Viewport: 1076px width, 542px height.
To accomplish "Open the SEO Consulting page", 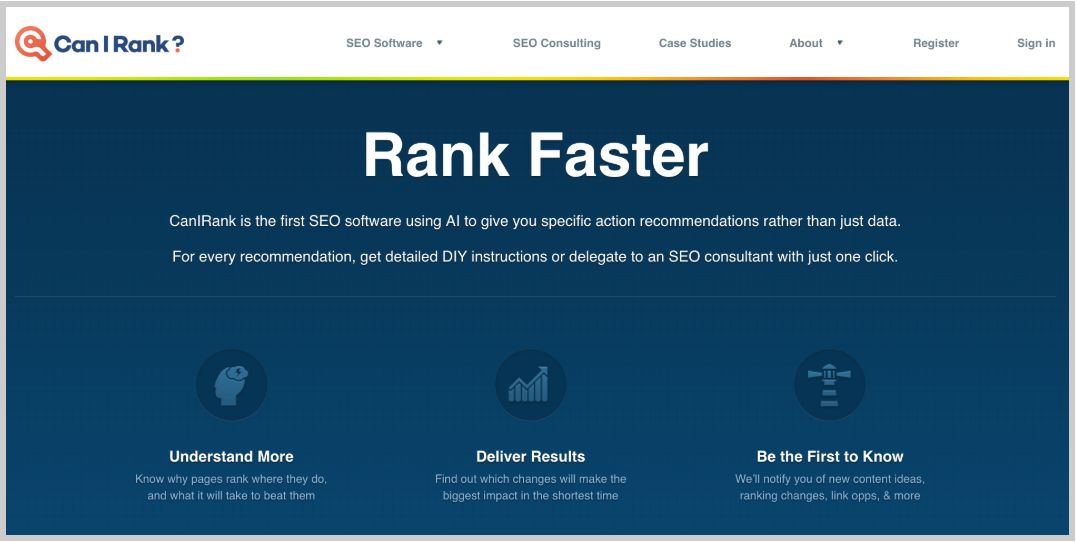I will click(x=557, y=43).
